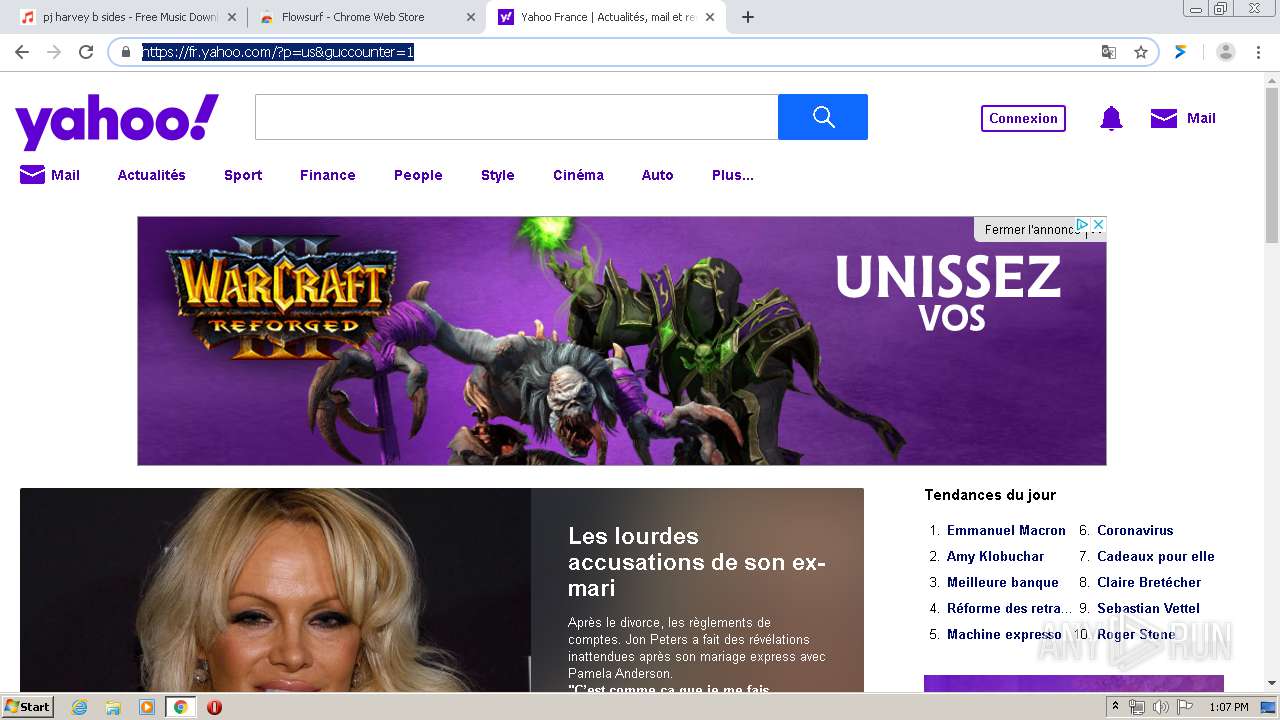The image size is (1280, 720).
Task: Open the Actualités section
Action: (152, 175)
